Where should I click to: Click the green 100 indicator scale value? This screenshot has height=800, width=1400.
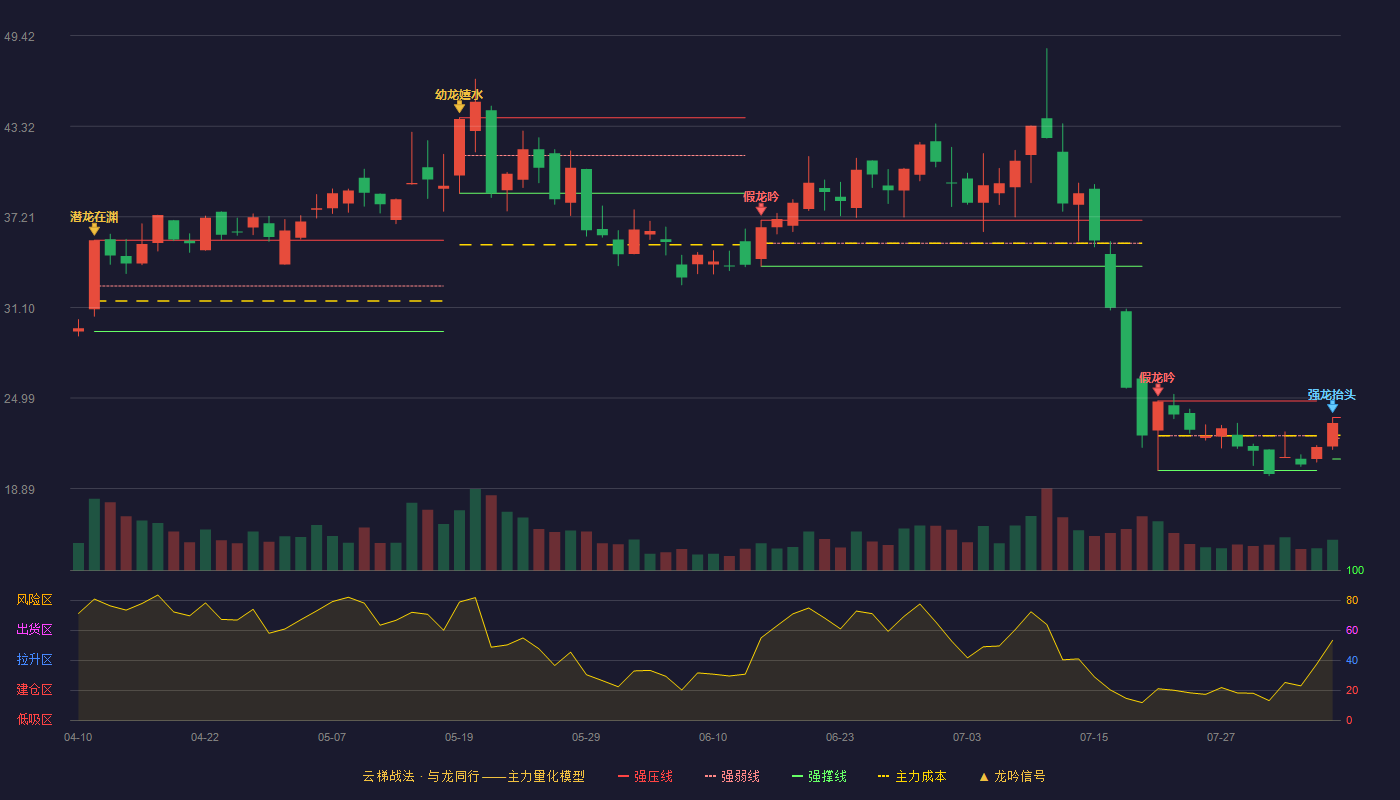coord(1355,571)
